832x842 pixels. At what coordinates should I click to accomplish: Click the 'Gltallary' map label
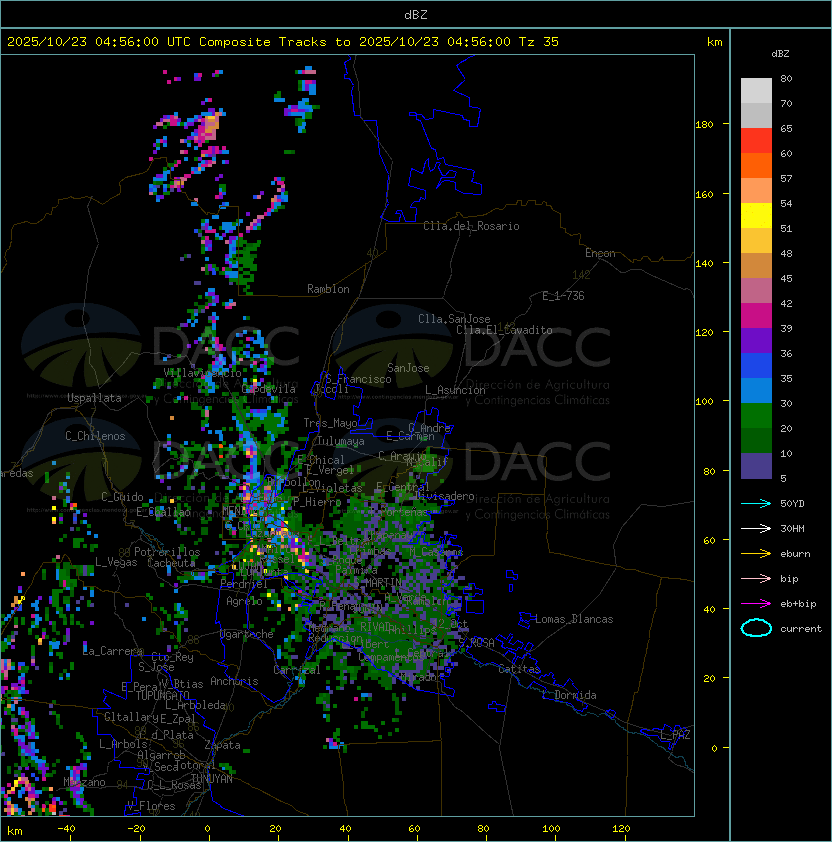point(131,717)
